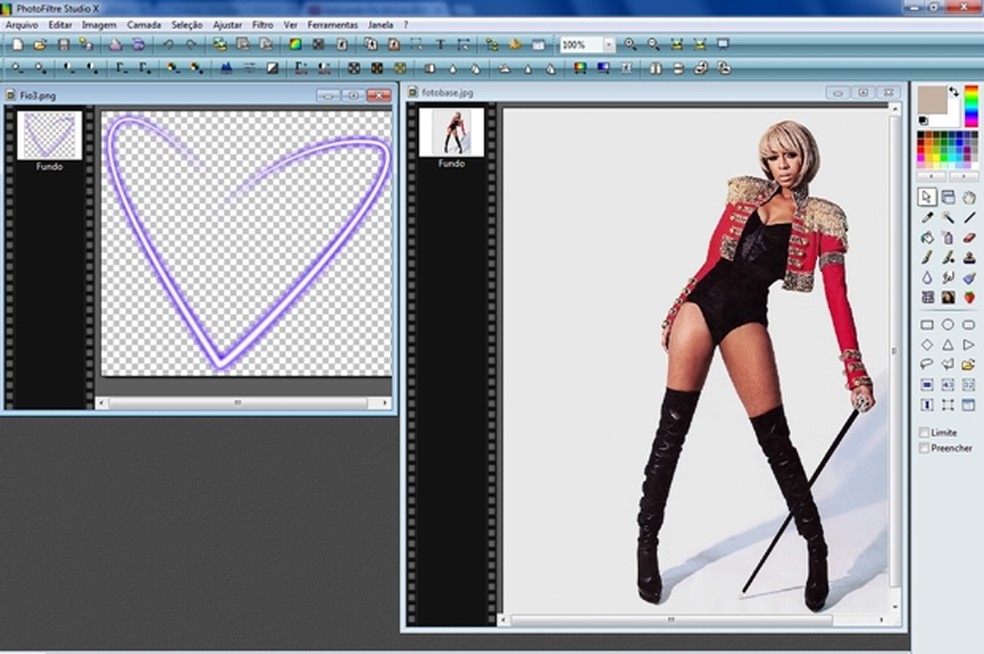
Task: Click the Histogram icon in the second toolbar
Action: 226,68
